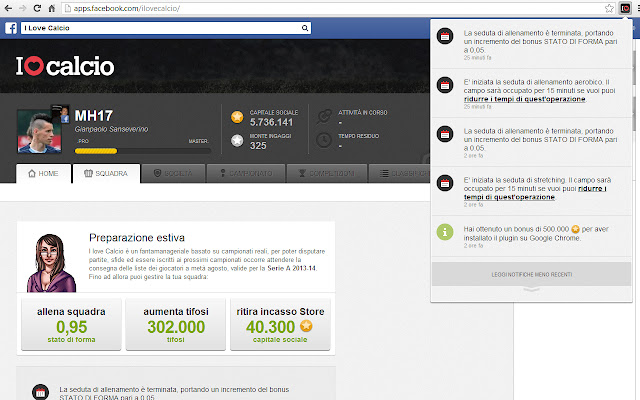The height and width of the screenshot is (400, 640).
Task: Open the MH17 player profile picture
Action: point(39,131)
